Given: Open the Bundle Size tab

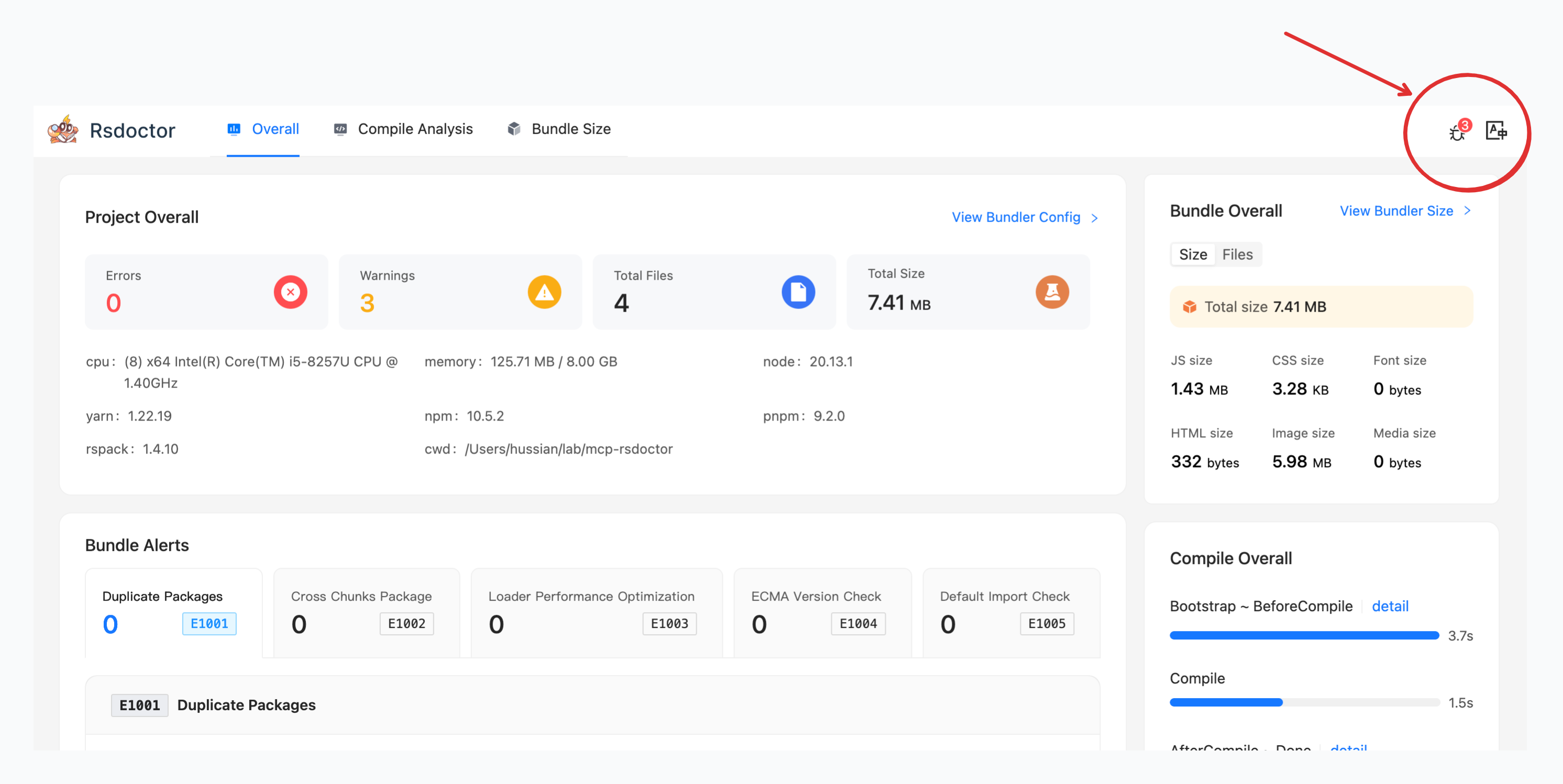Looking at the screenshot, I should 559,129.
